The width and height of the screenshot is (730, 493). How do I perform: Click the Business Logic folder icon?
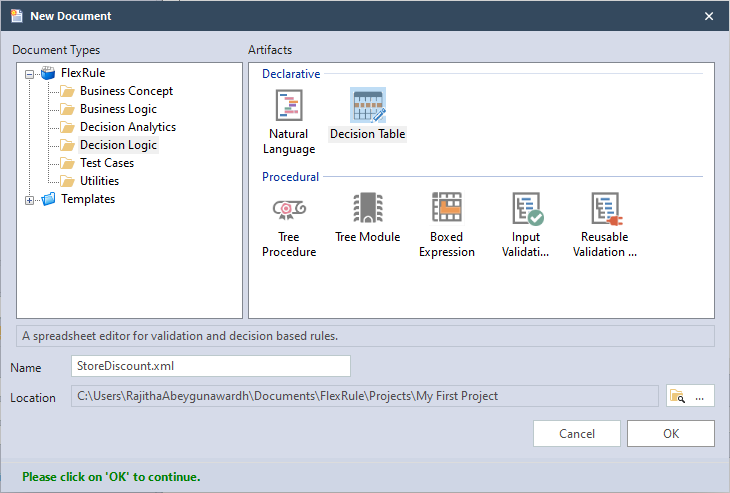(x=68, y=109)
